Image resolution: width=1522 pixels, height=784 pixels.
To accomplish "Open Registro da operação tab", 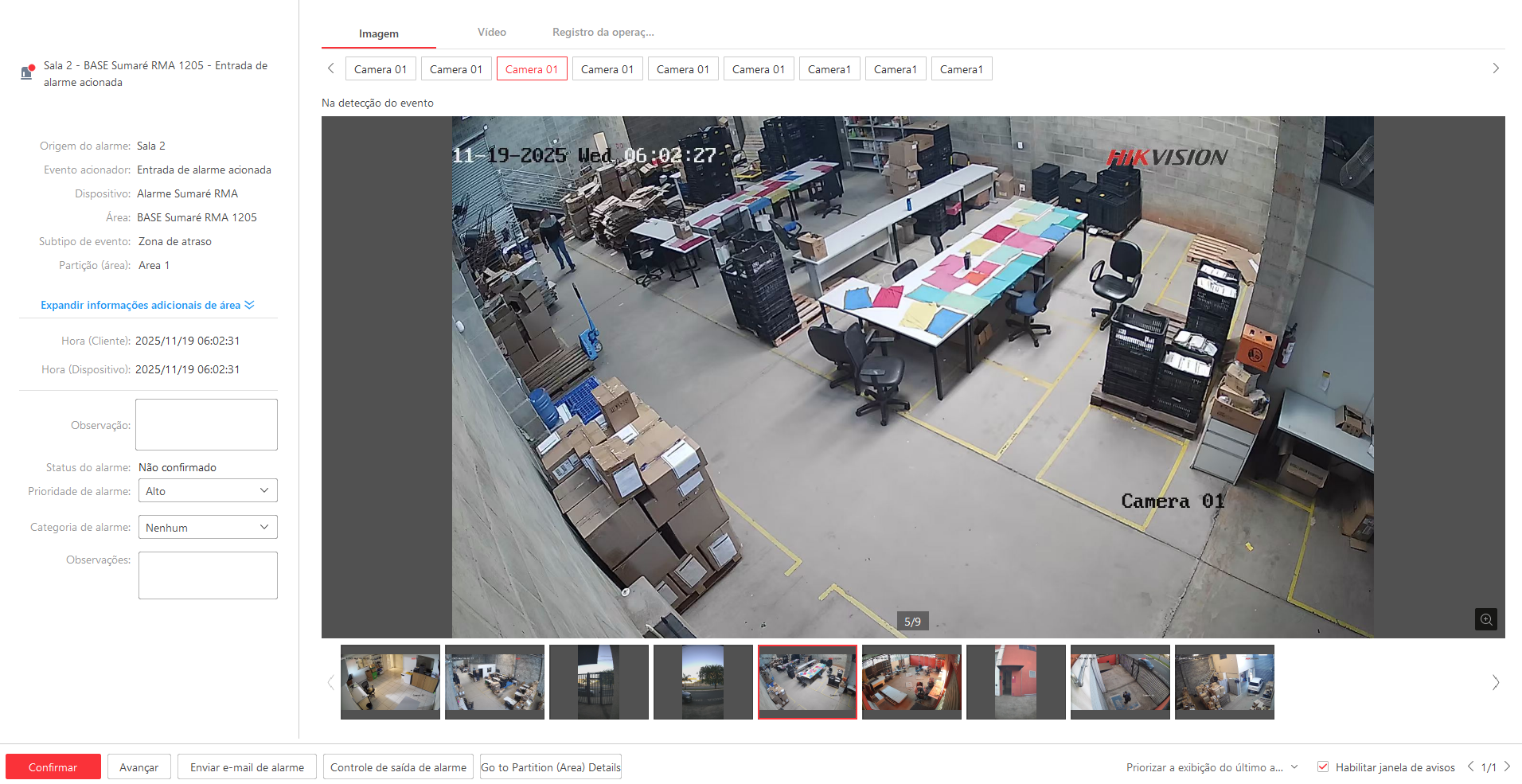I will [x=603, y=33].
